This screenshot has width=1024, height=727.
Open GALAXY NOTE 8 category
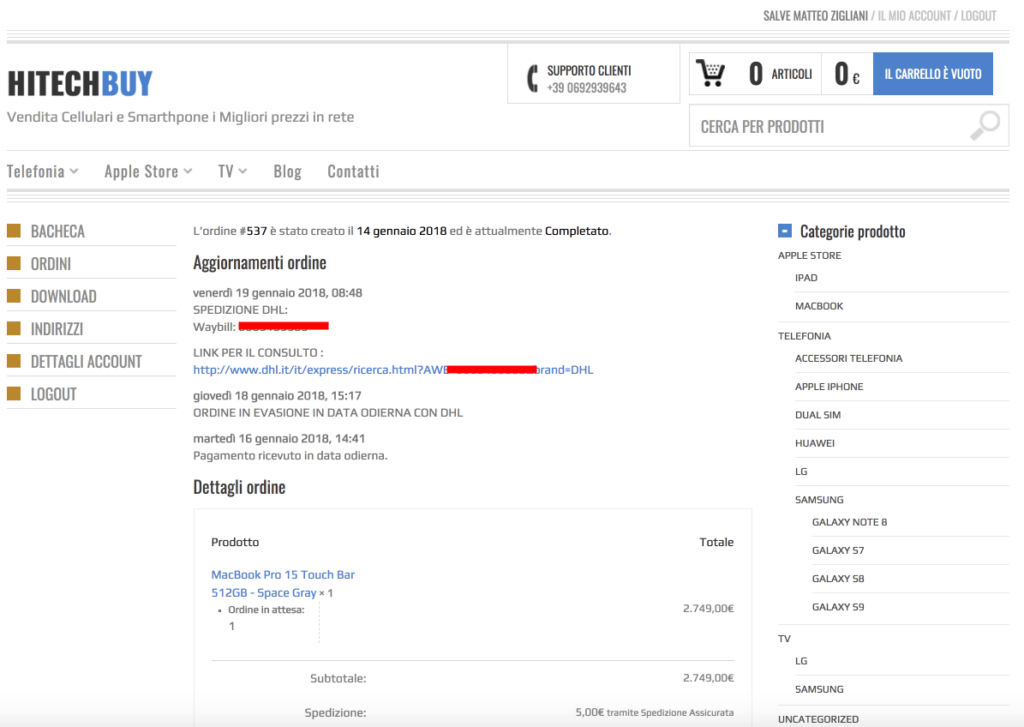point(849,522)
